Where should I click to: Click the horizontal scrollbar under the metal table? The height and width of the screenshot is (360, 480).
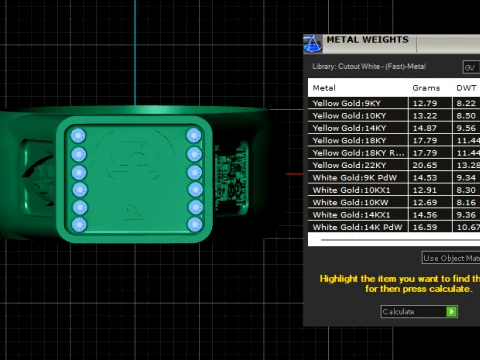[400, 239]
